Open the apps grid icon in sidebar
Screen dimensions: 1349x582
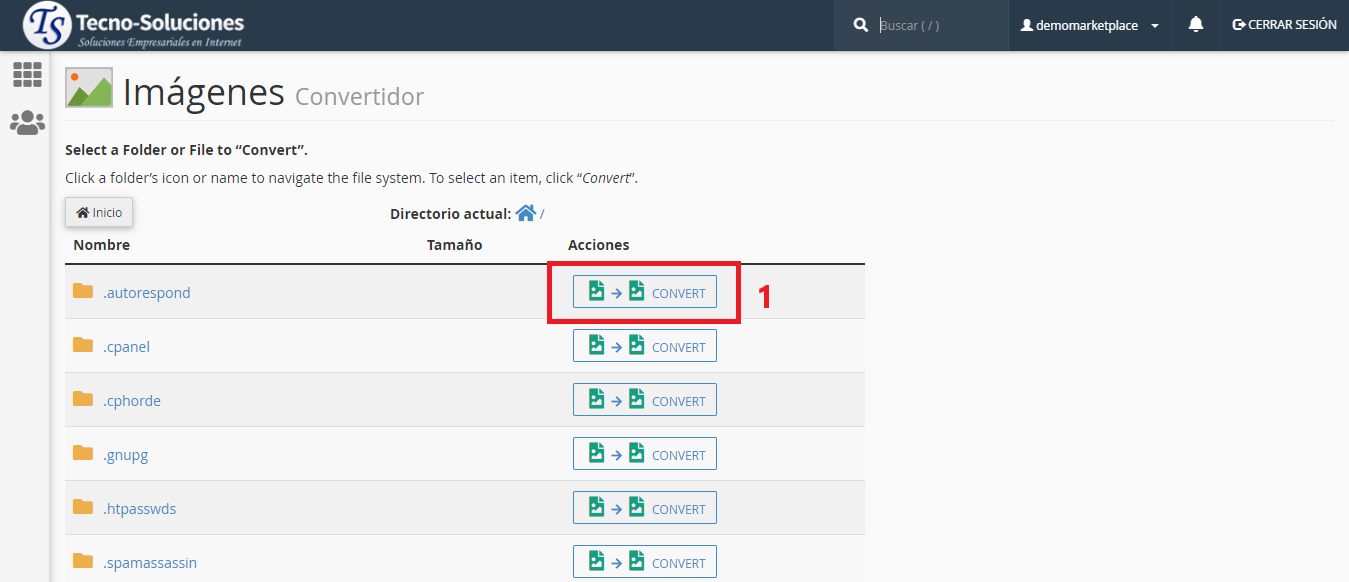pos(27,74)
